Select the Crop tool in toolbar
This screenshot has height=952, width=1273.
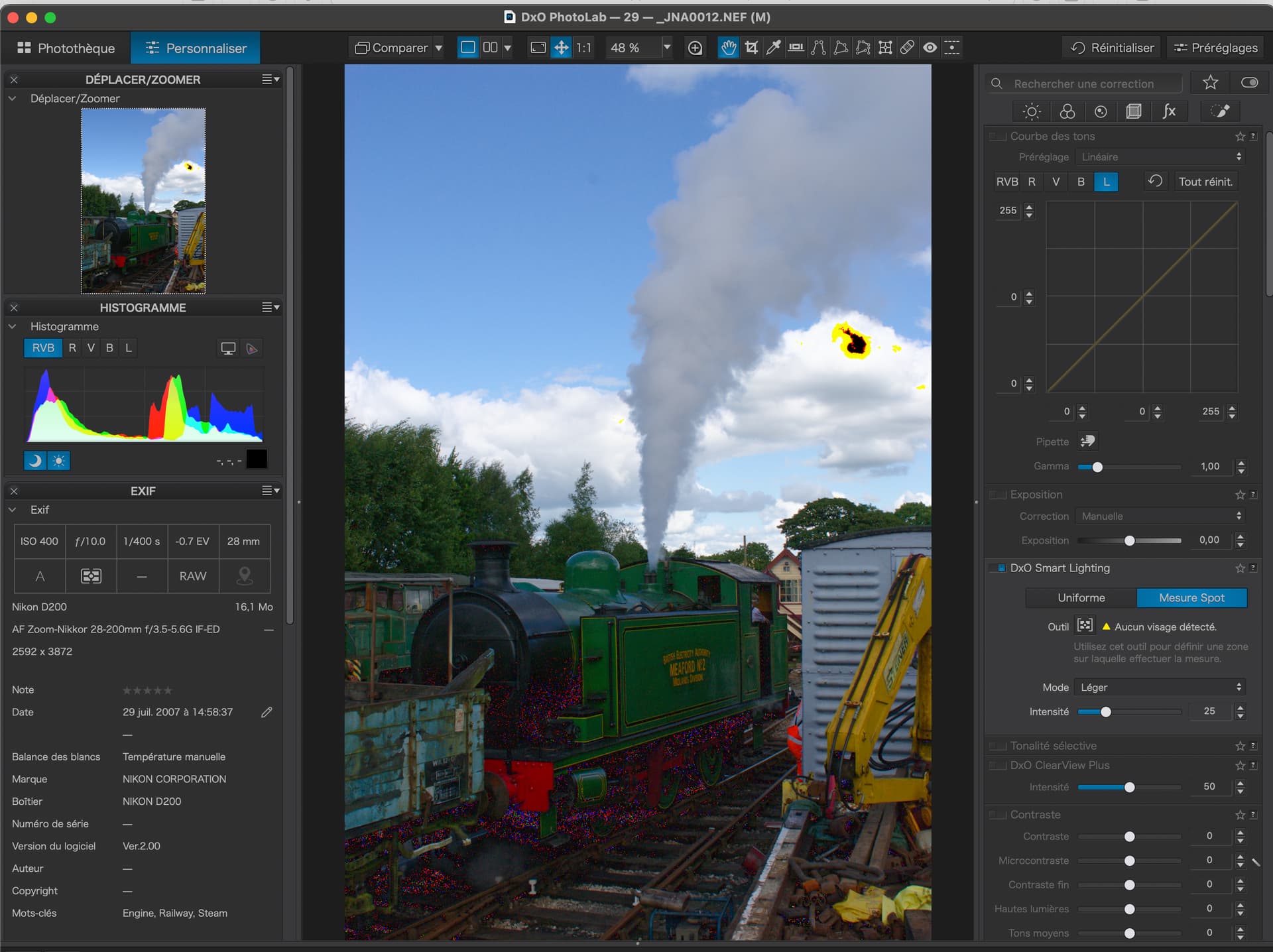(751, 48)
